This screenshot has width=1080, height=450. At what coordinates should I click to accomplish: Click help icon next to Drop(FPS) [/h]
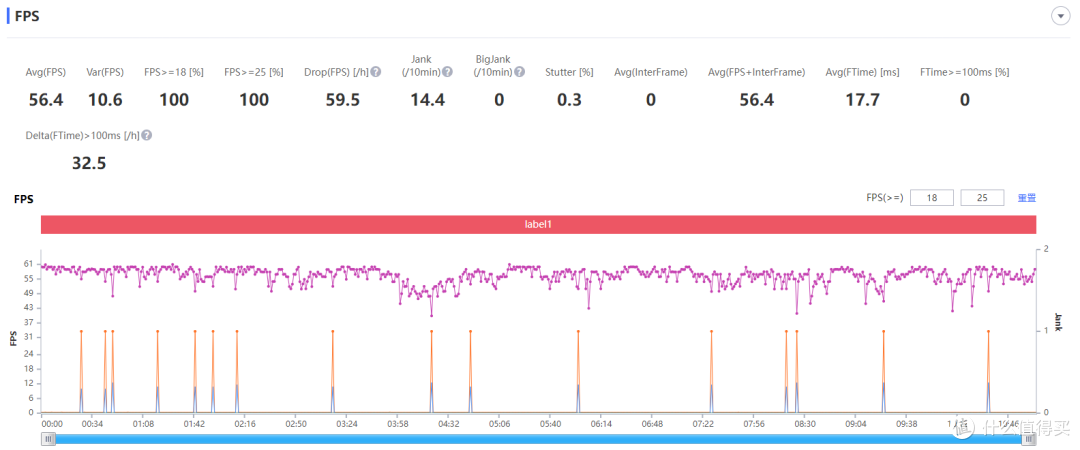pyautogui.click(x=377, y=72)
